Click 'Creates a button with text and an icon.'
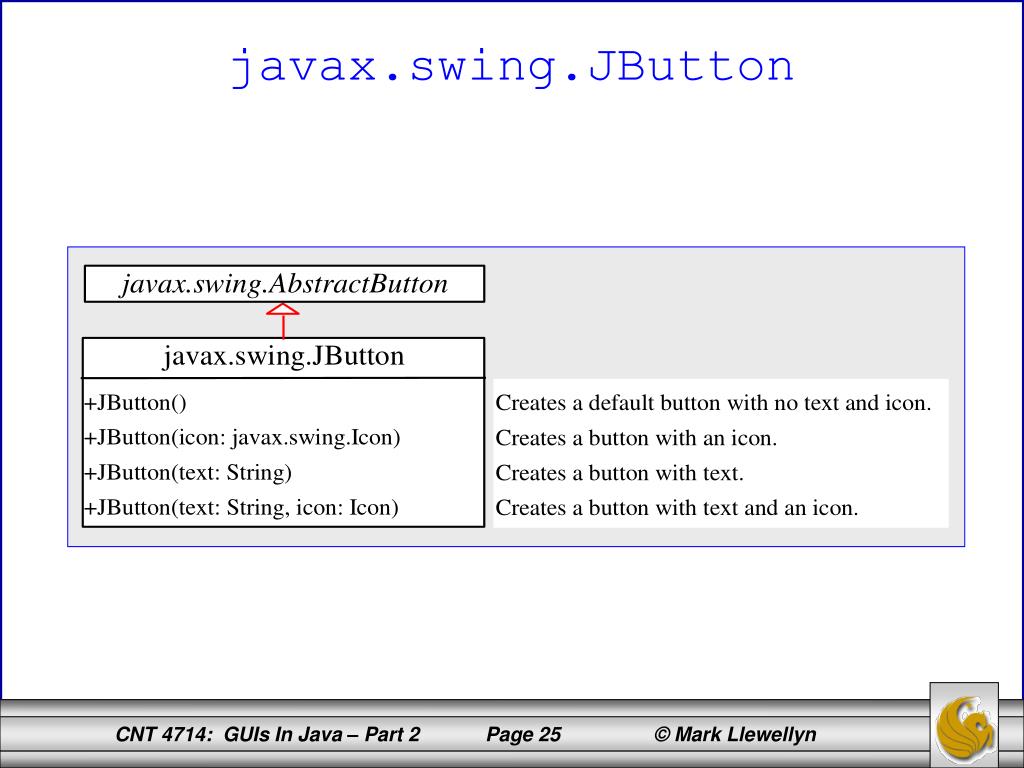 pyautogui.click(x=677, y=507)
